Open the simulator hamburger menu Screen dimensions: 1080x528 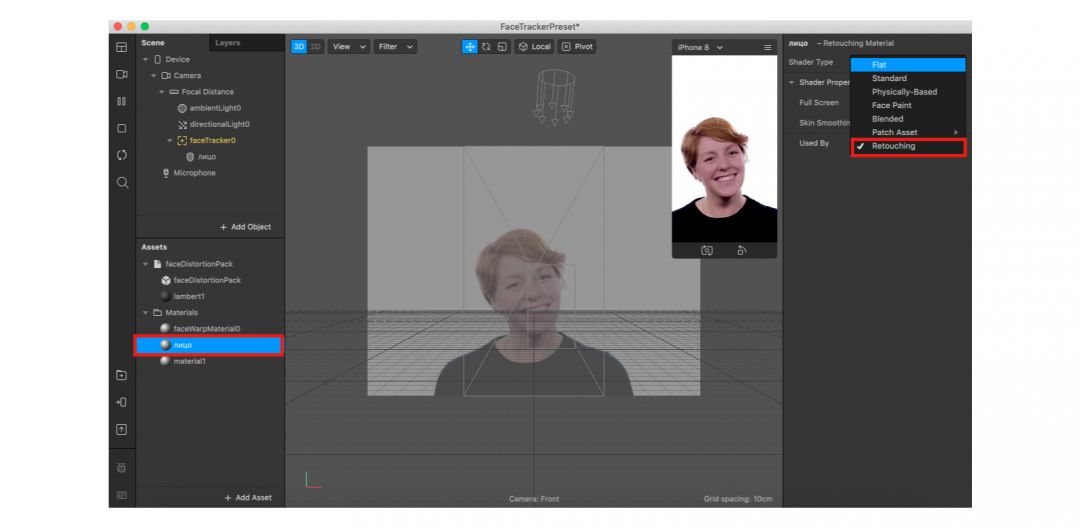(767, 48)
